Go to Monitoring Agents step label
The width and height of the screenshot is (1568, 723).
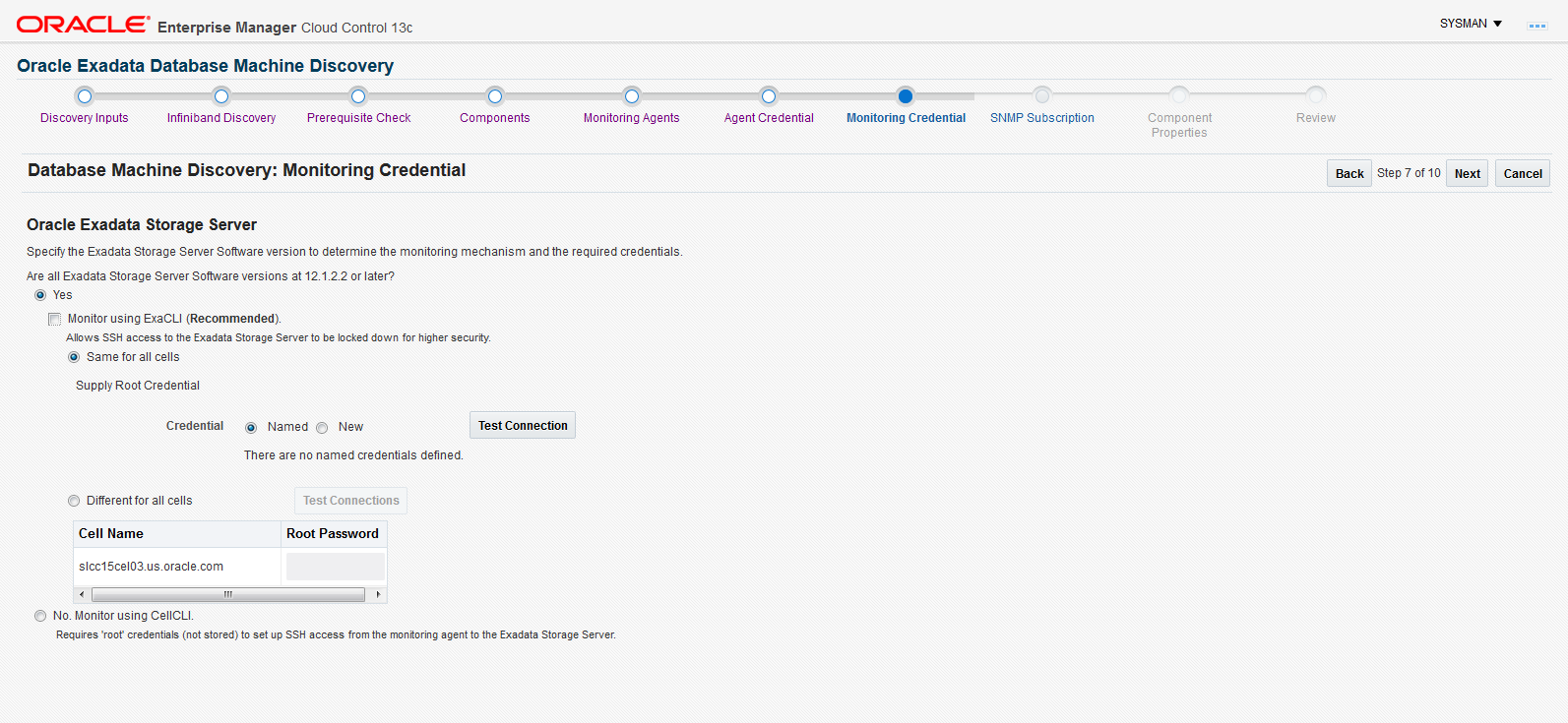pos(632,118)
